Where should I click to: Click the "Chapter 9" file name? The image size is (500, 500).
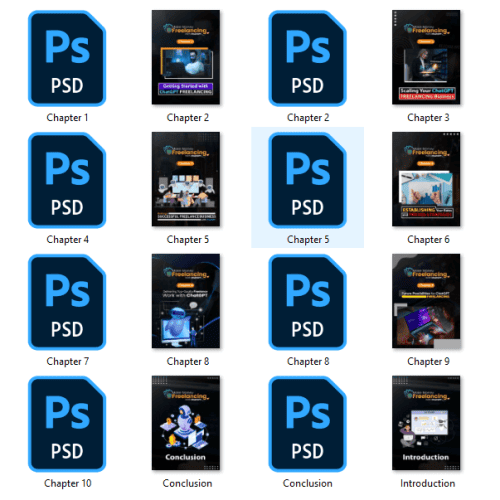tap(428, 362)
